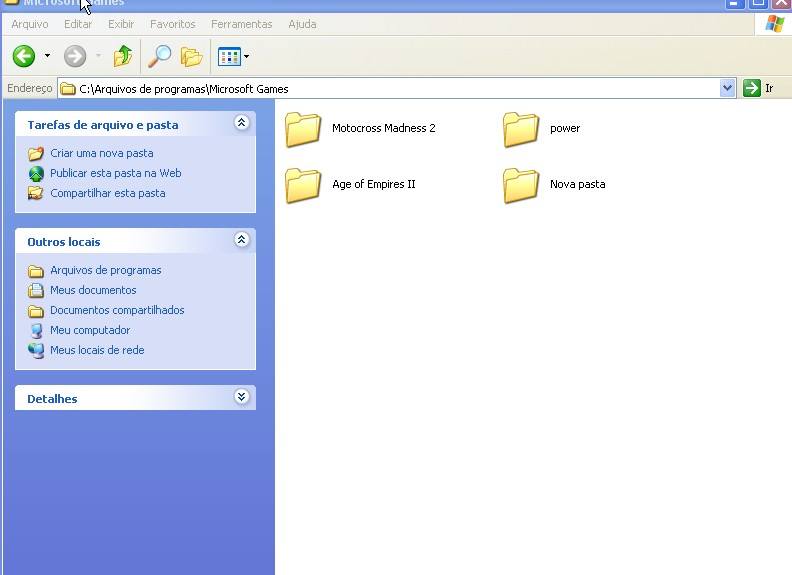792x575 pixels.
Task: Select the Motocross Madness 2 folder icon
Action: tap(303, 129)
